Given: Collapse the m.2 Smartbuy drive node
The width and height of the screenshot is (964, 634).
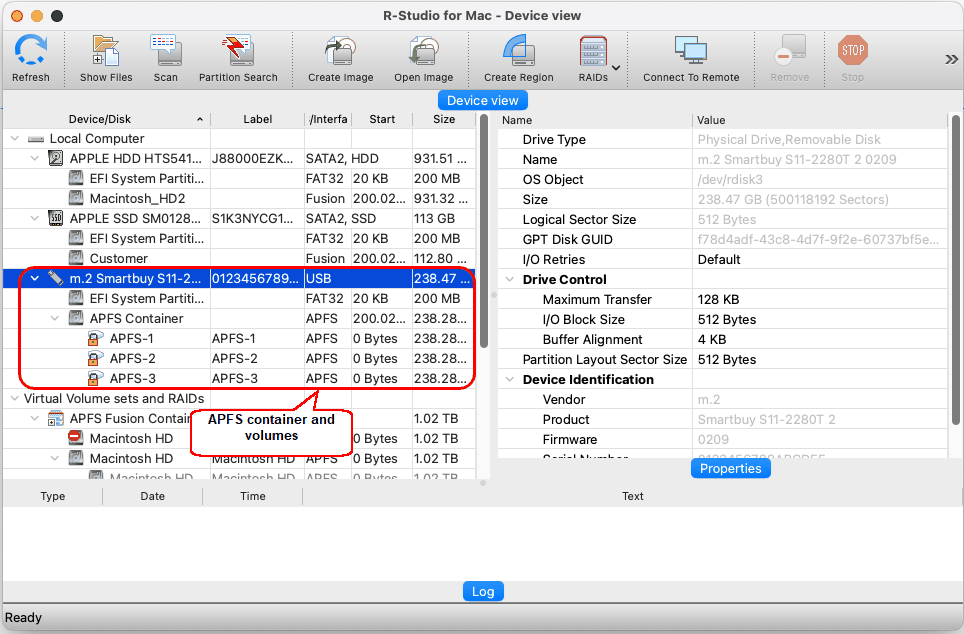Looking at the screenshot, I should pyautogui.click(x=35, y=279).
